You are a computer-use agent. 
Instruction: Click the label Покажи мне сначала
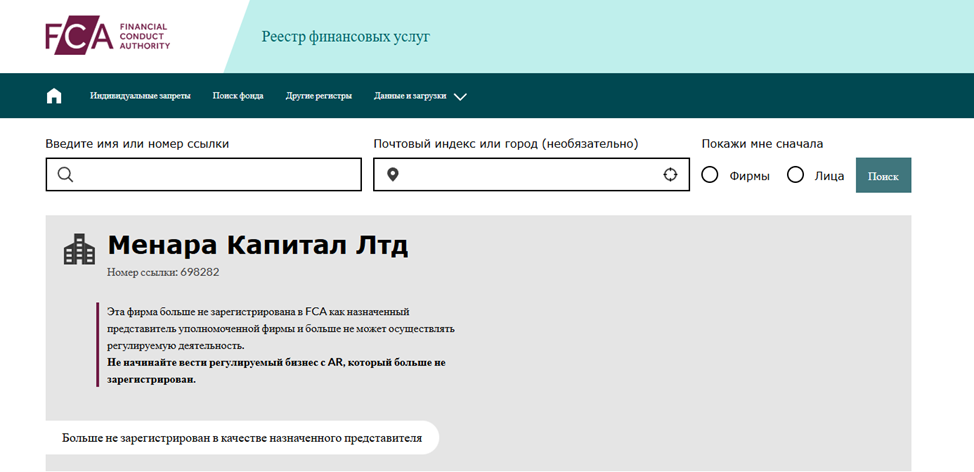pyautogui.click(x=762, y=144)
